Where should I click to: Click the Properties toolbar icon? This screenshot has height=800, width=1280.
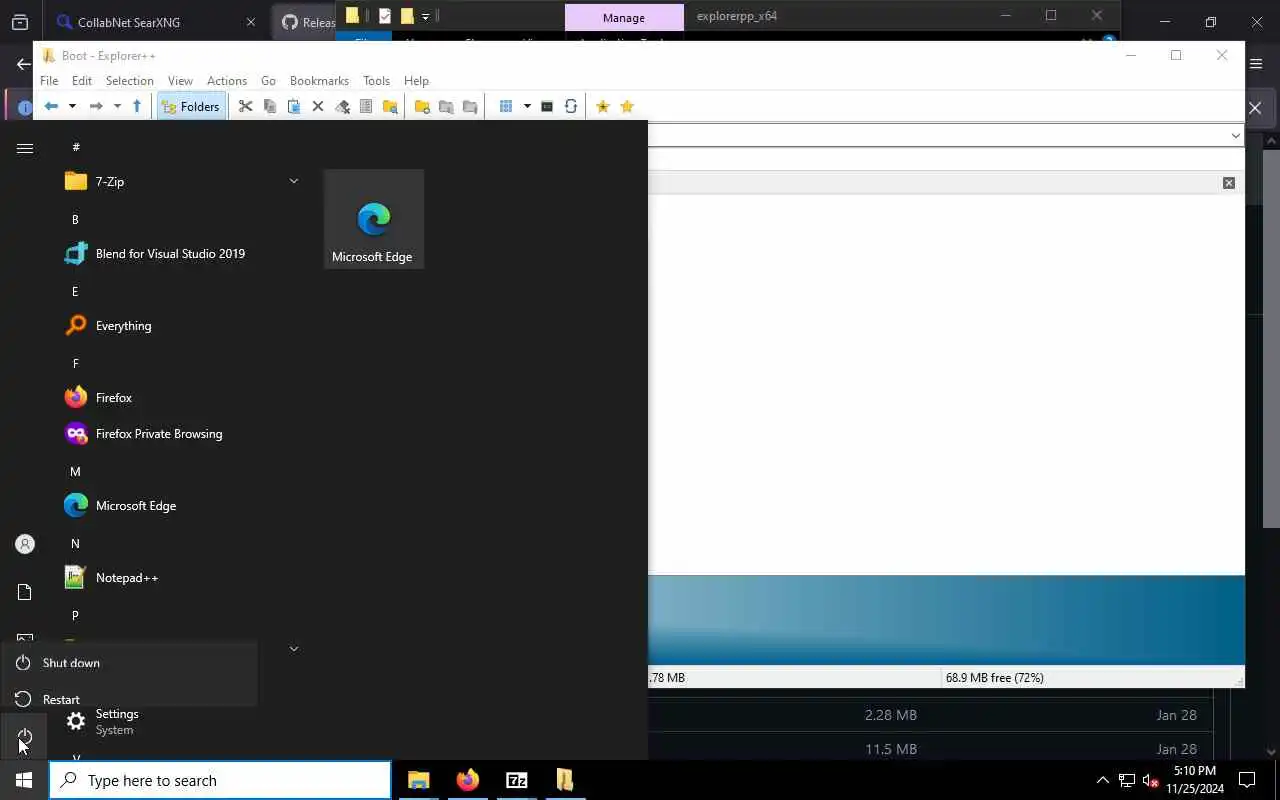click(366, 106)
